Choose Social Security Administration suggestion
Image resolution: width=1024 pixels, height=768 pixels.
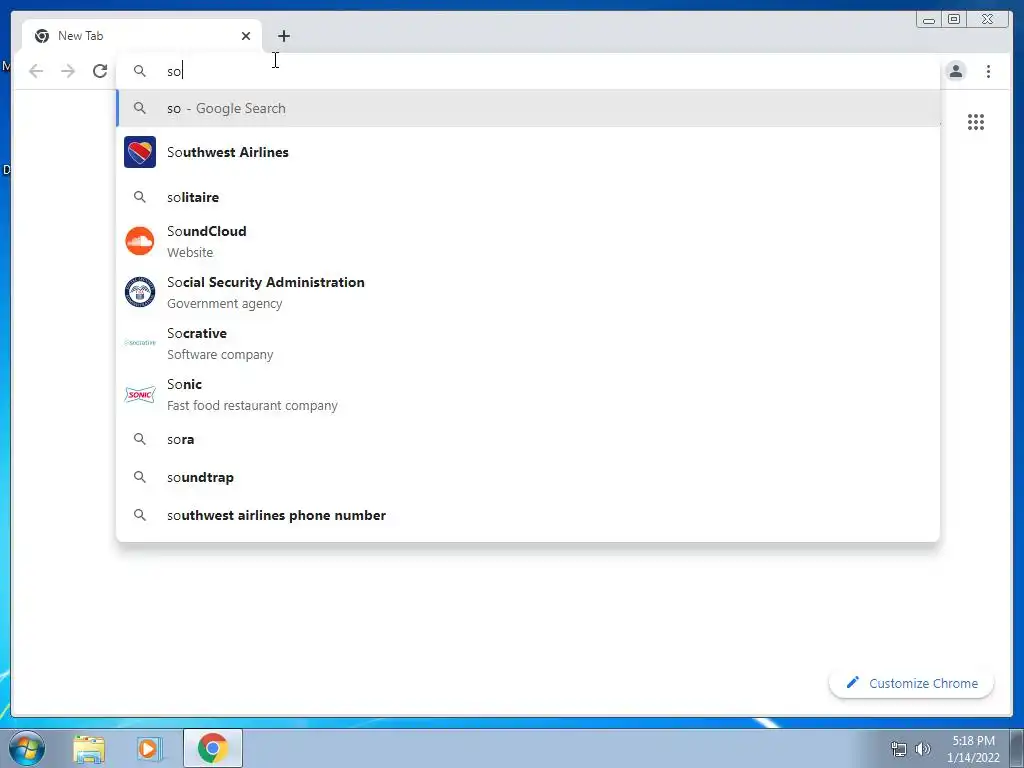click(528, 292)
